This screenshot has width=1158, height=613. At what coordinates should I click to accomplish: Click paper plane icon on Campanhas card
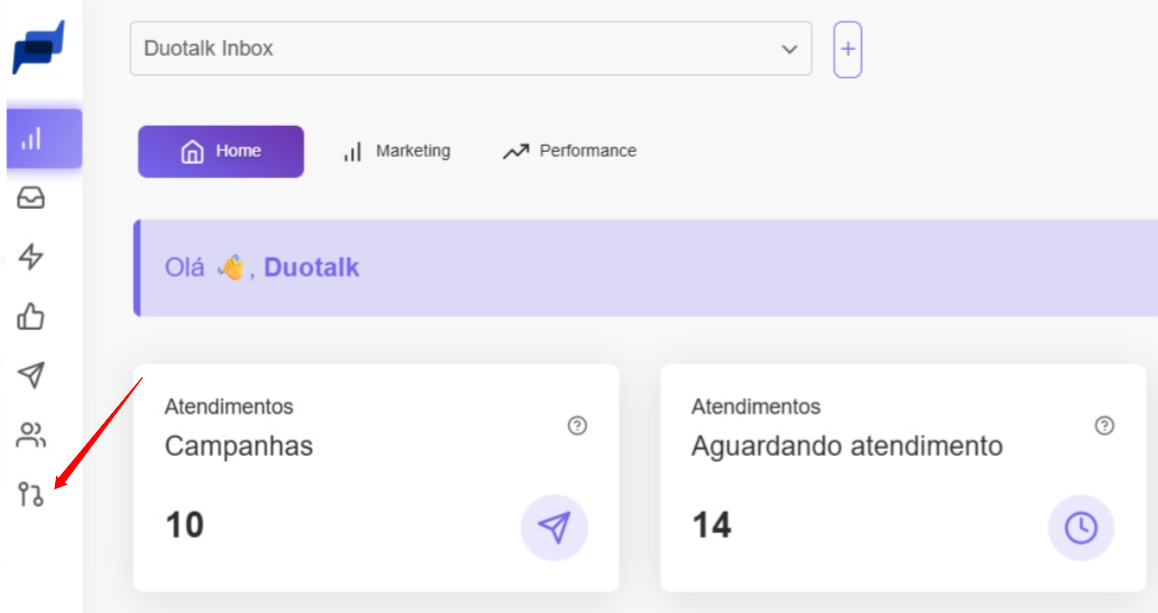point(555,527)
